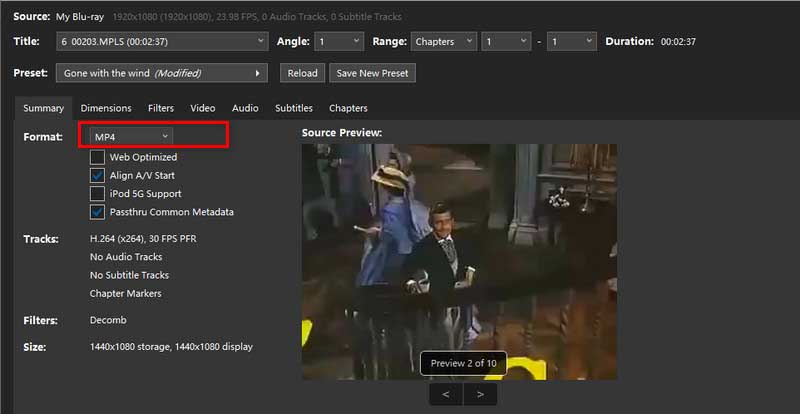
Task: Select the Subtitles tab
Action: pos(294,108)
